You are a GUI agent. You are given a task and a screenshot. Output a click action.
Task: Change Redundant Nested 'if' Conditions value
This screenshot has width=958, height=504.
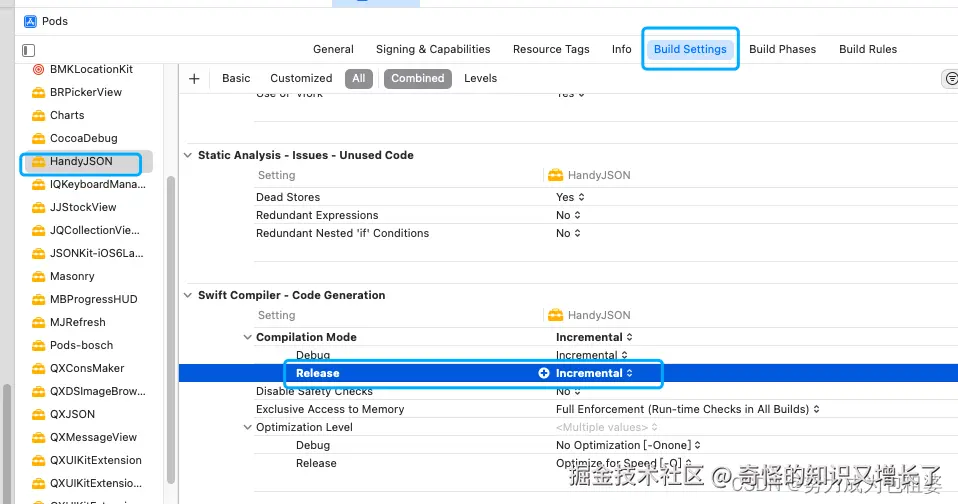click(568, 233)
